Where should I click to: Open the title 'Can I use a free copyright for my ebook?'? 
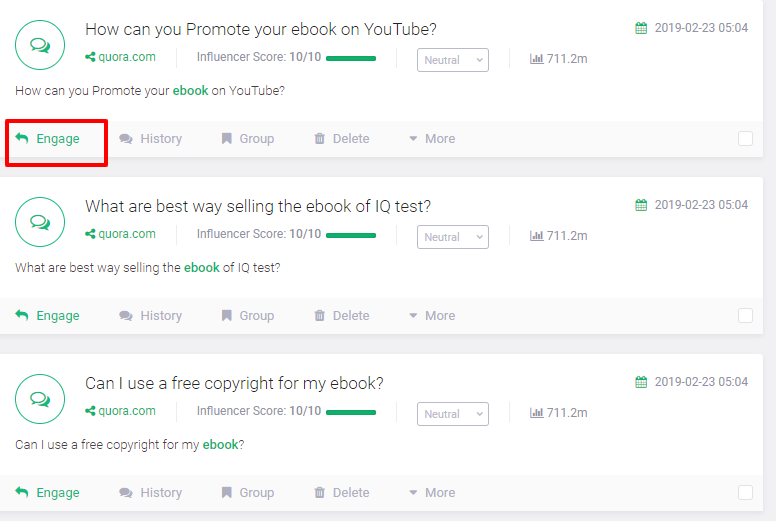point(234,383)
